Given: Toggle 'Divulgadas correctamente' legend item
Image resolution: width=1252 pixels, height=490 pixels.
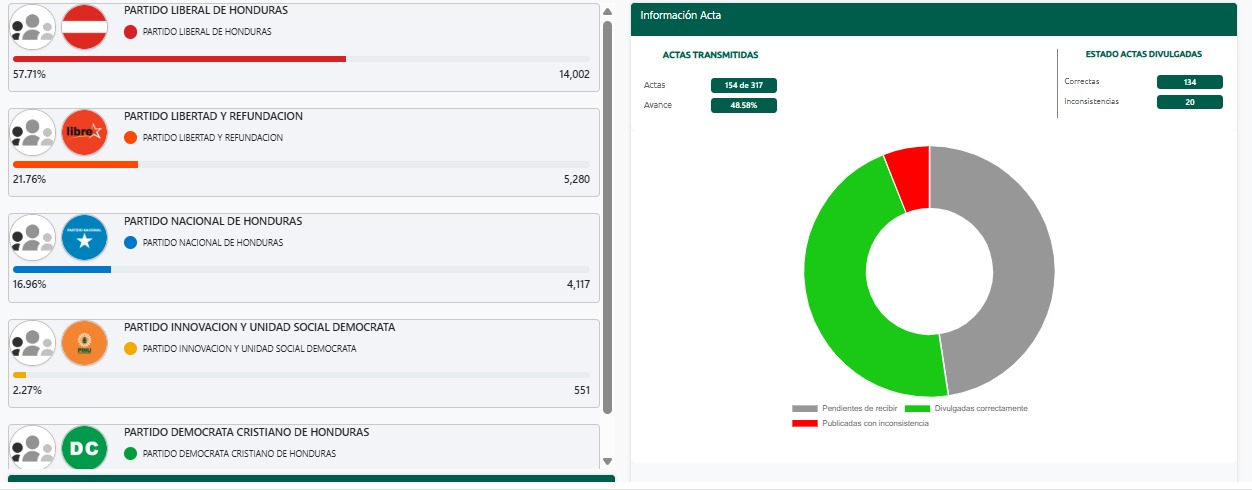Looking at the screenshot, I should tap(966, 409).
